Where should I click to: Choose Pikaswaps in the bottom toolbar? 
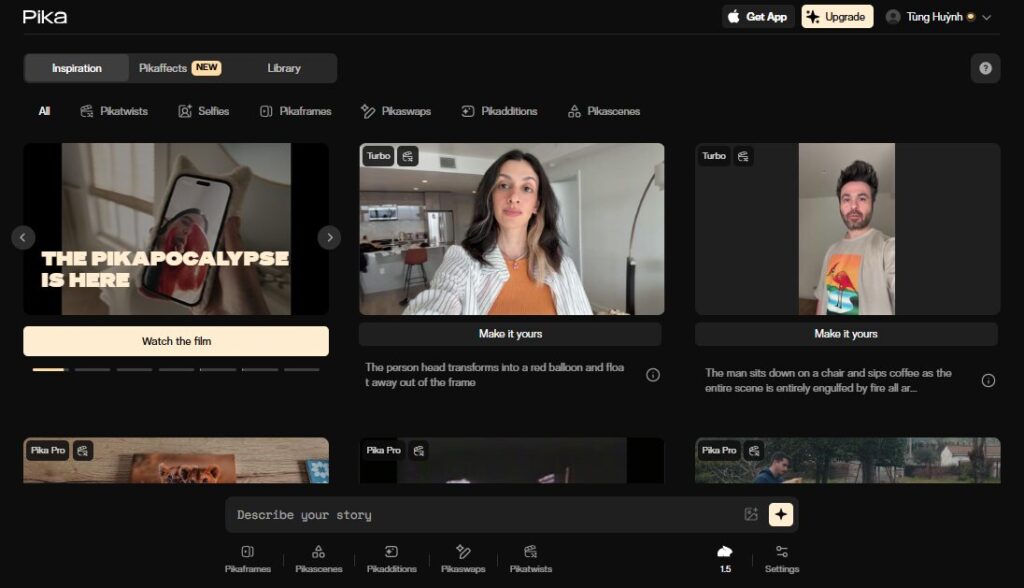[463, 558]
